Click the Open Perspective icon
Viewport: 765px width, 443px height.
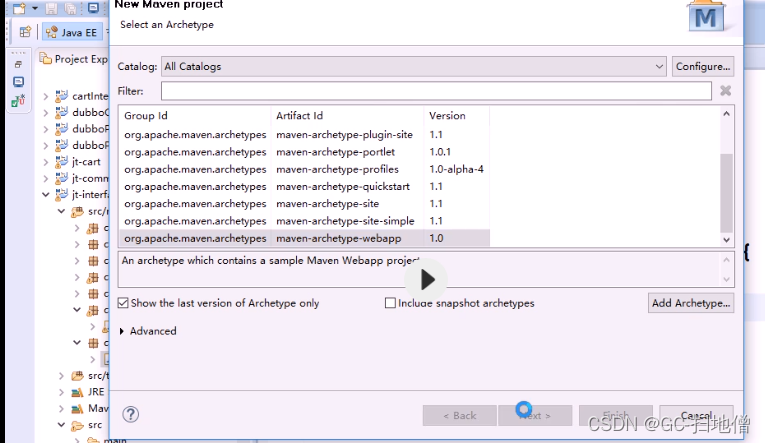25,32
